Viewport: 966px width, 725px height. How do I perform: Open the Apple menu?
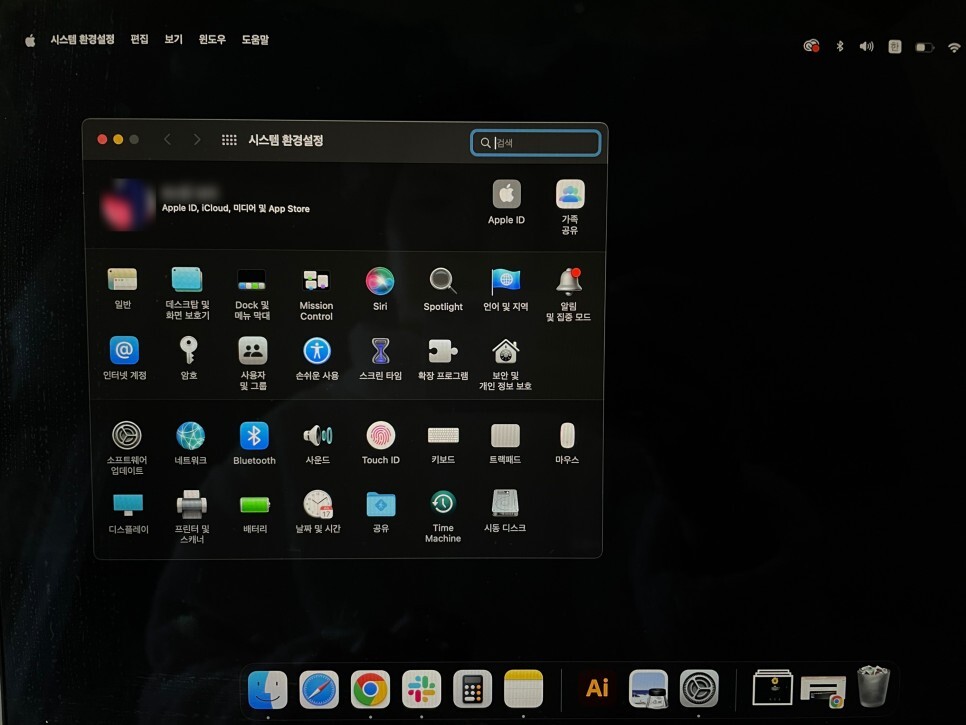point(30,41)
